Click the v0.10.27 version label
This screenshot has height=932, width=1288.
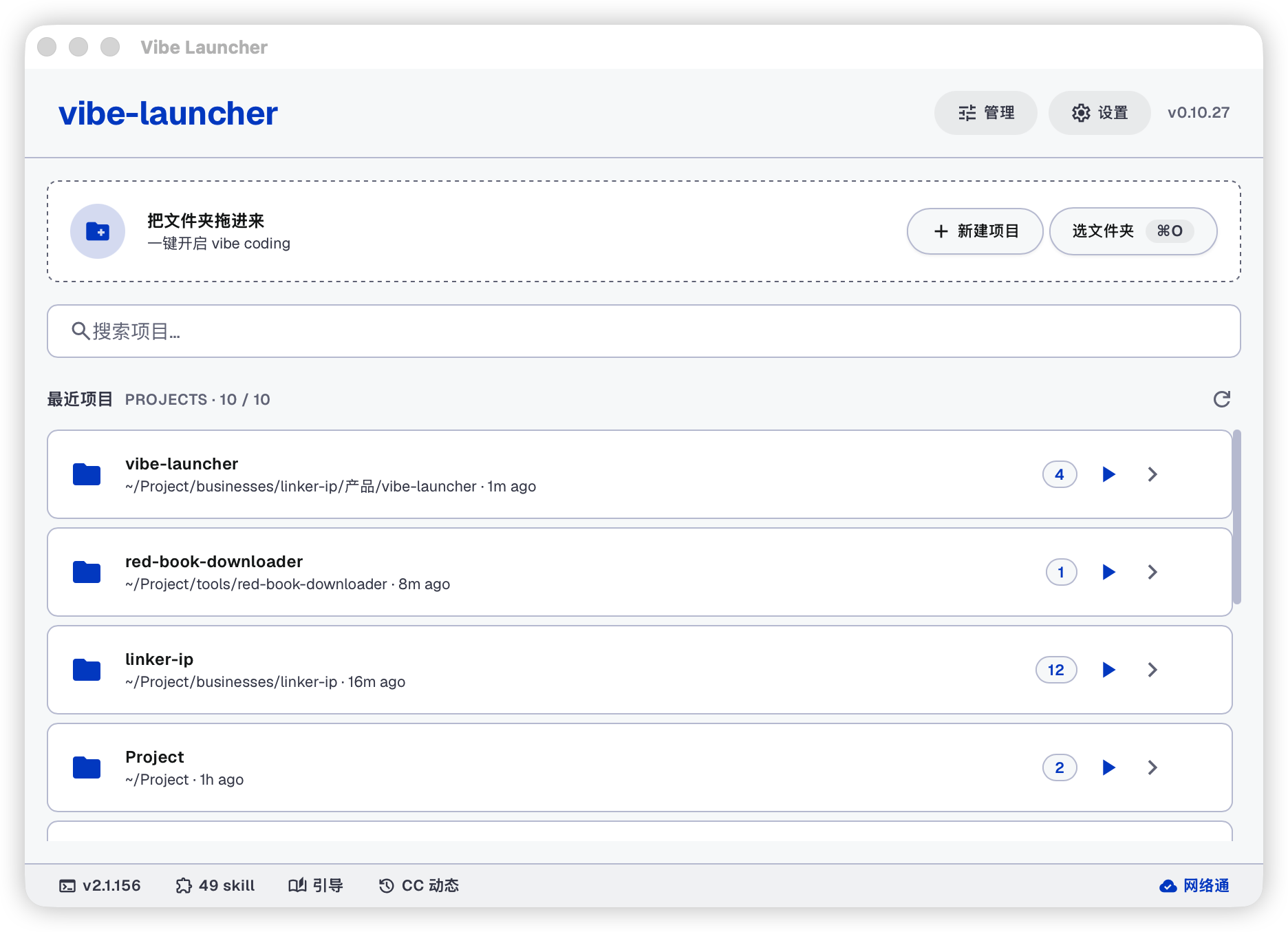pyautogui.click(x=1199, y=113)
